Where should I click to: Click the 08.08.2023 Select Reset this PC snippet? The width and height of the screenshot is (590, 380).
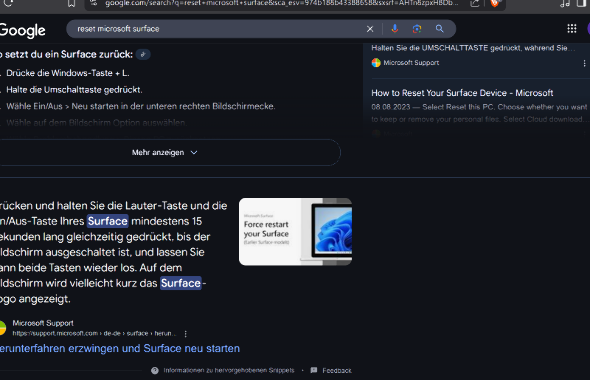(480, 113)
